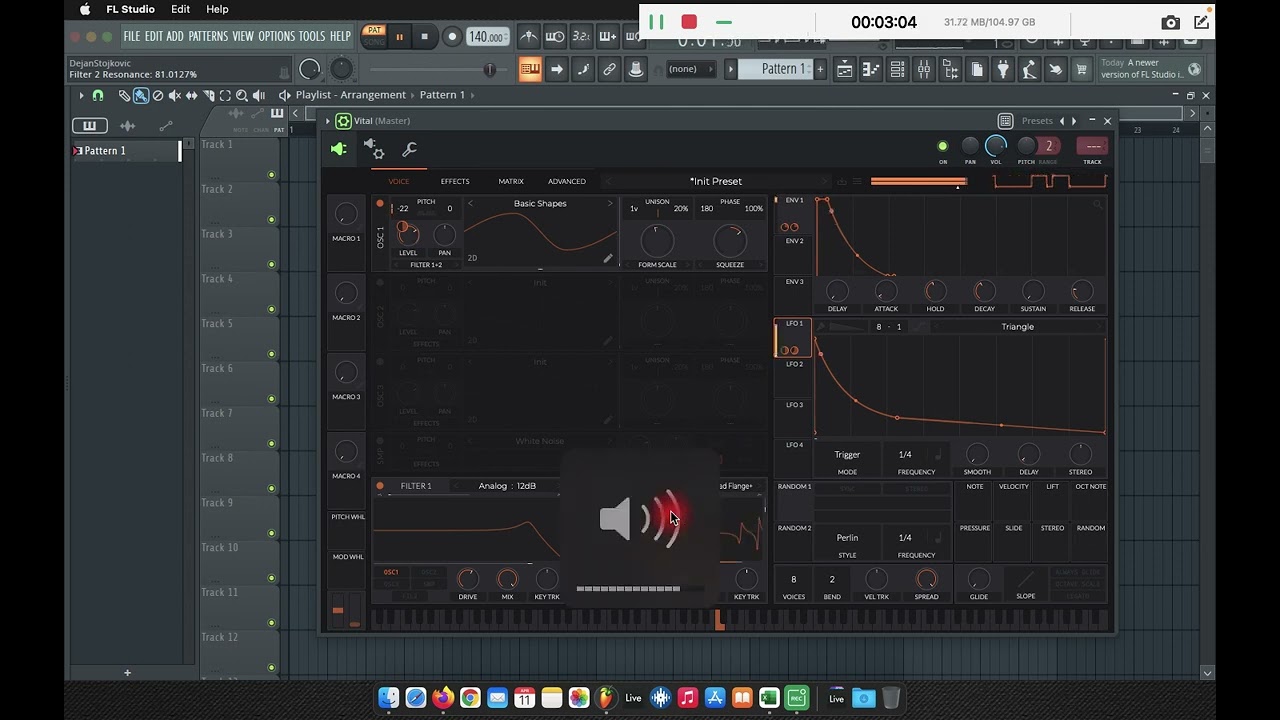Select the playlist Draw pencil tool
This screenshot has width=1280, height=720.
tap(124, 95)
